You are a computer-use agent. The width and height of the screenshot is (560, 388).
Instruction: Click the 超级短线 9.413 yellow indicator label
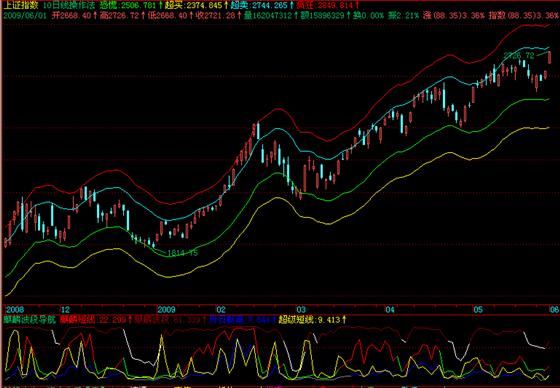click(x=312, y=319)
